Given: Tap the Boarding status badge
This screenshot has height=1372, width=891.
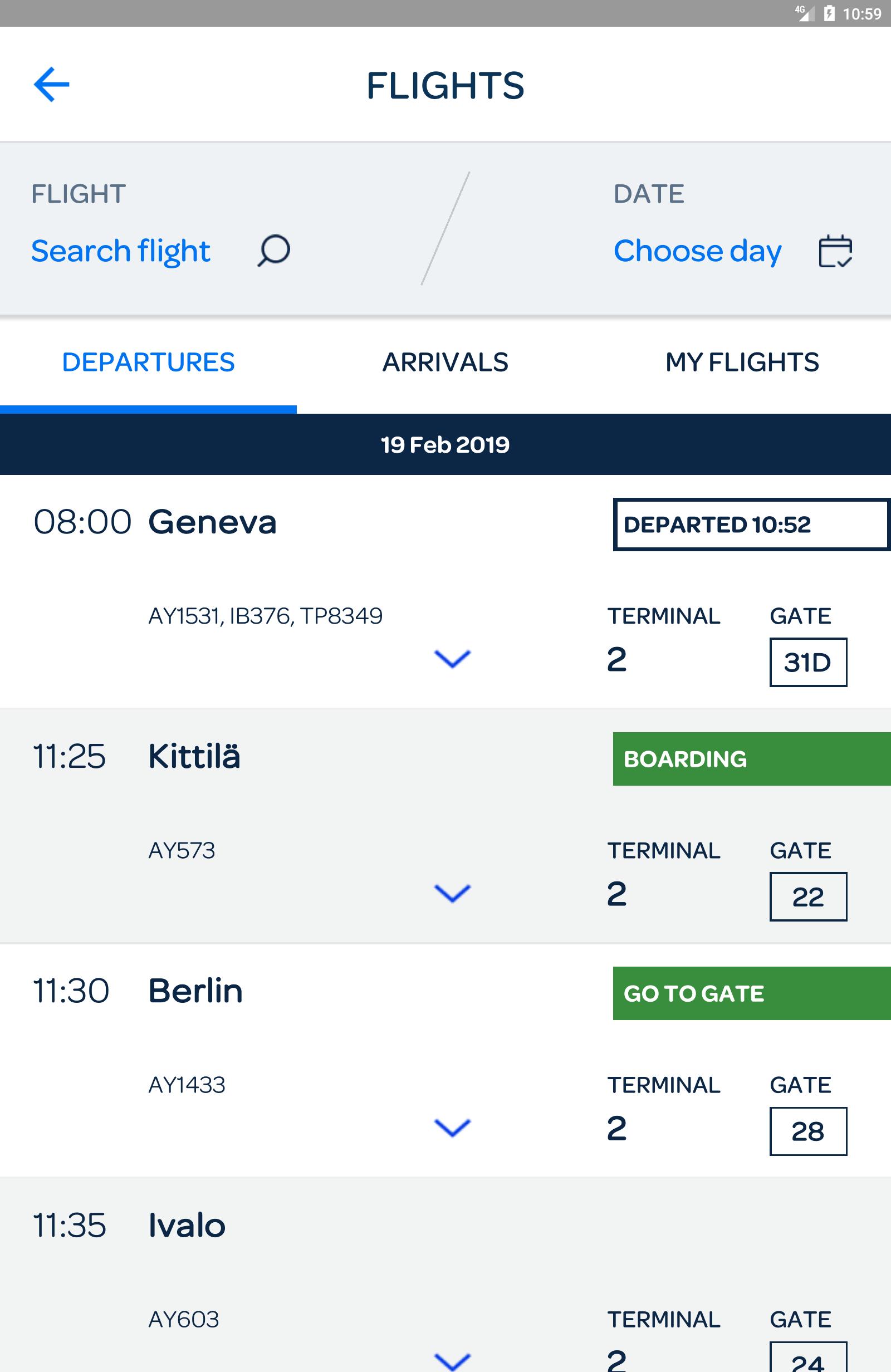Looking at the screenshot, I should [x=751, y=759].
